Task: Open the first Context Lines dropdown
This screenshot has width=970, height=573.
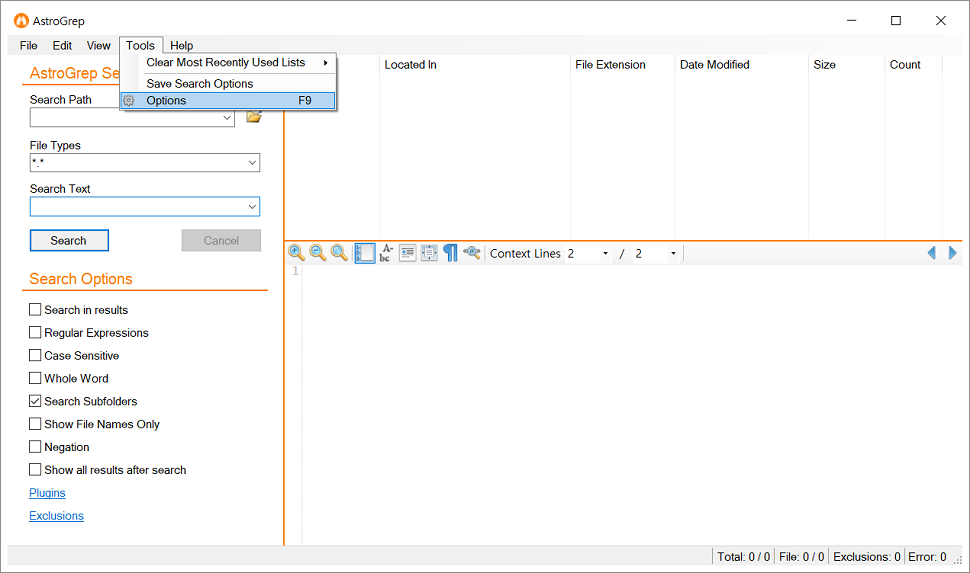Action: tap(605, 254)
